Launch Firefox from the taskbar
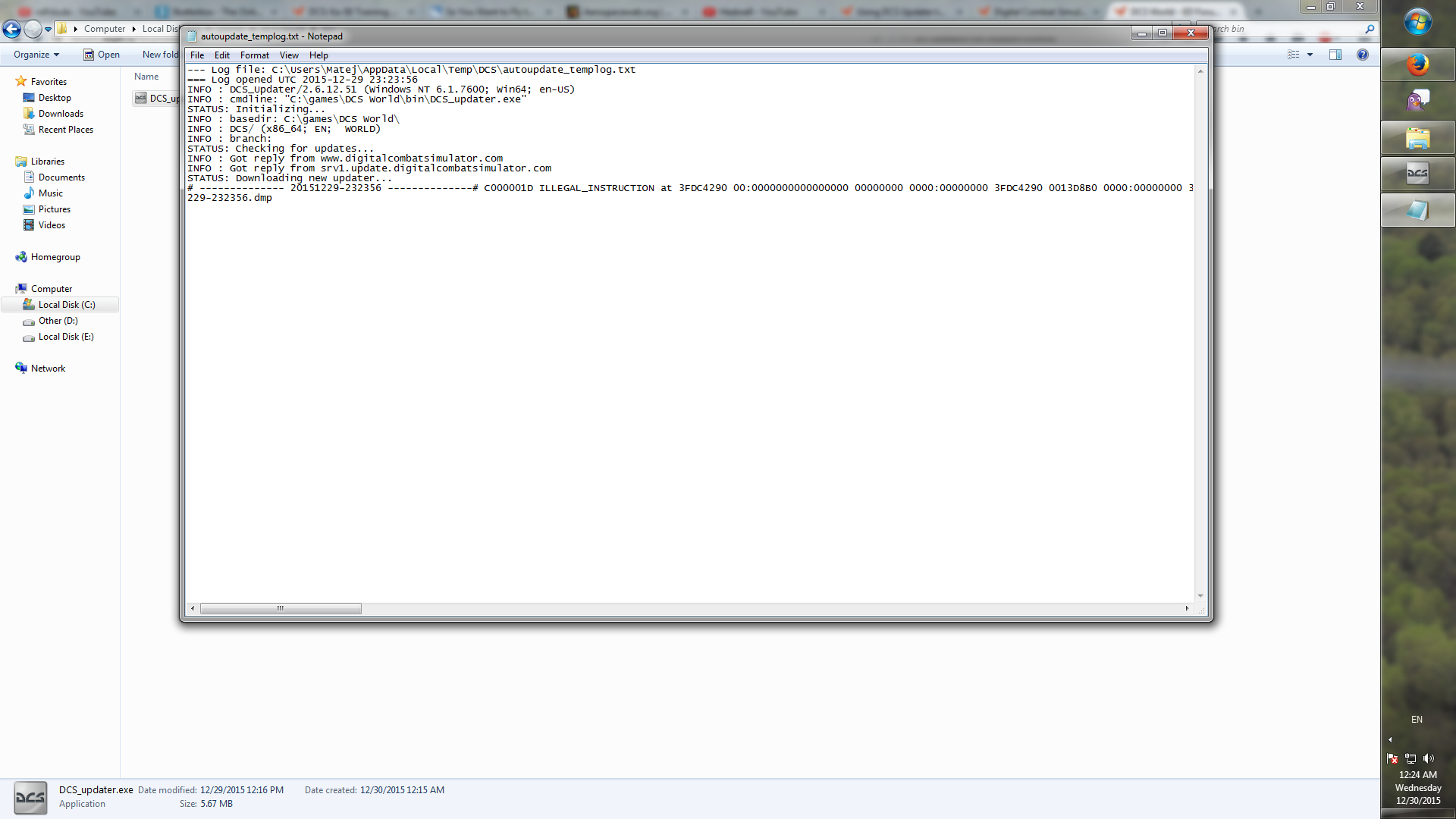This screenshot has height=819, width=1456. 1417,65
